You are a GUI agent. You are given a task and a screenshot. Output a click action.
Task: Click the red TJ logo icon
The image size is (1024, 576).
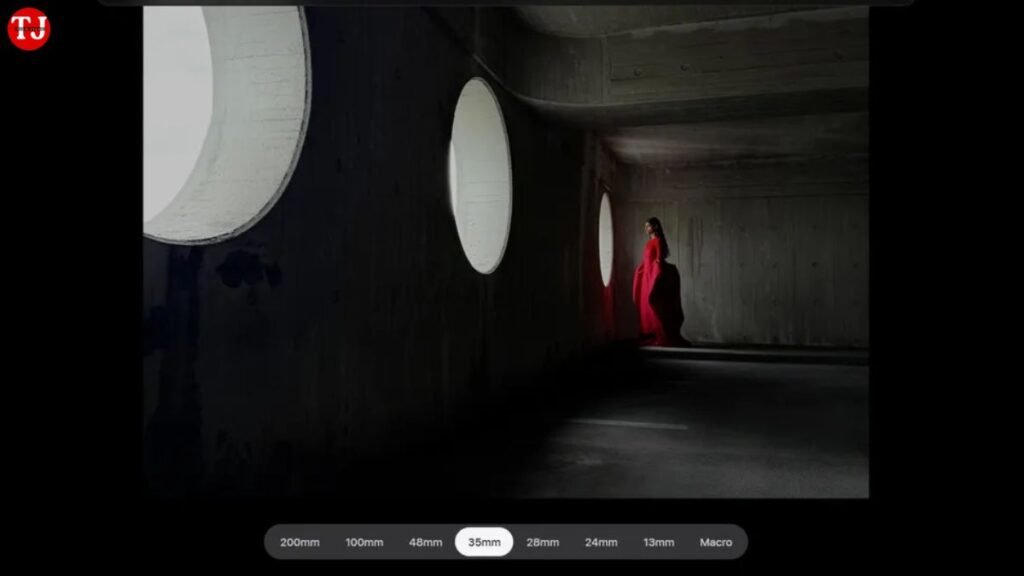(x=28, y=28)
